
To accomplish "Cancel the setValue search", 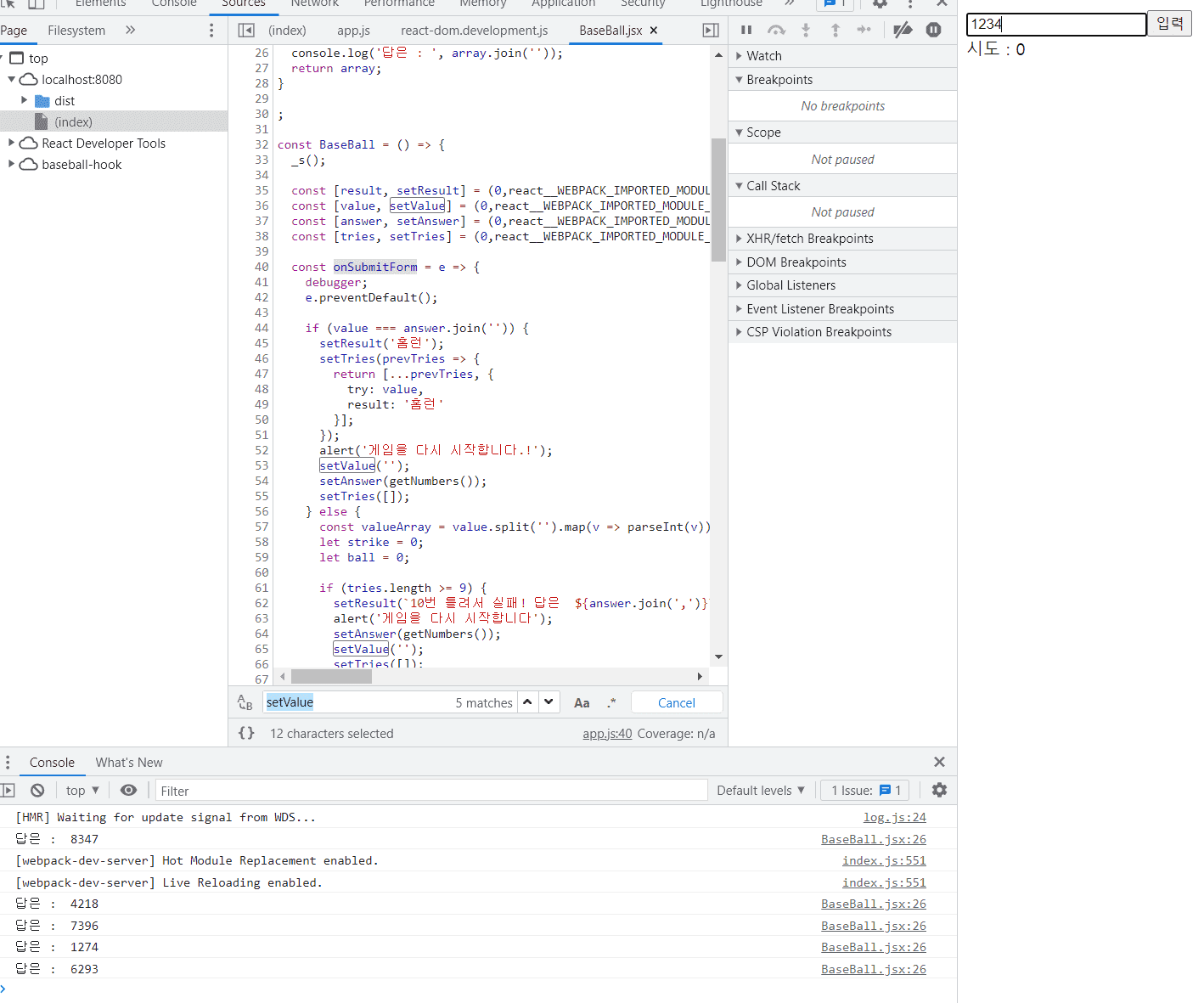I will point(676,703).
